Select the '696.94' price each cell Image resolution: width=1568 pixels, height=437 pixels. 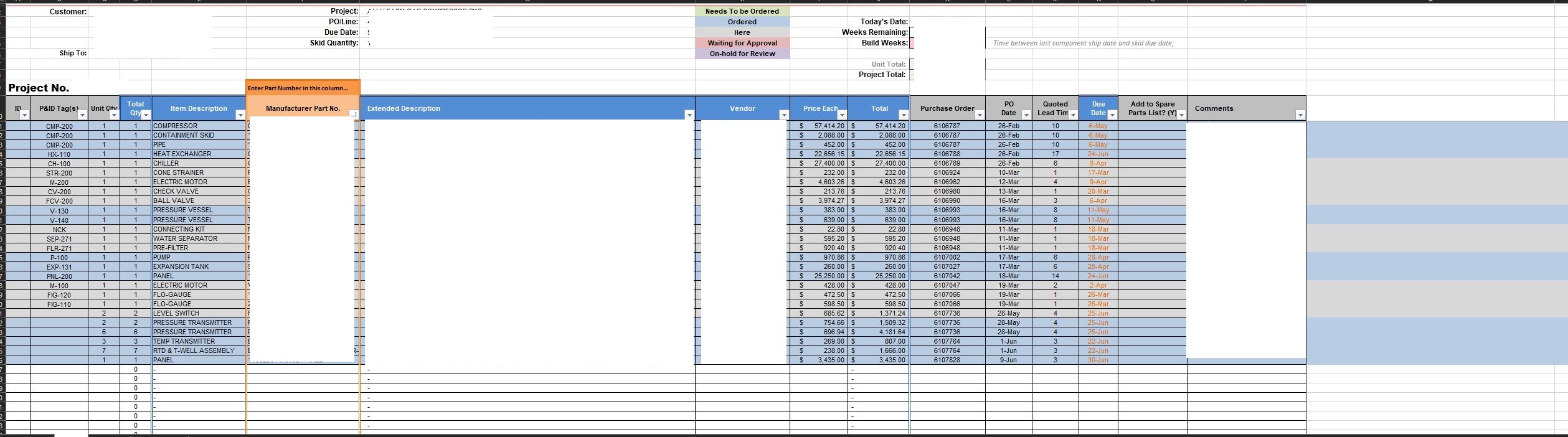coord(819,332)
